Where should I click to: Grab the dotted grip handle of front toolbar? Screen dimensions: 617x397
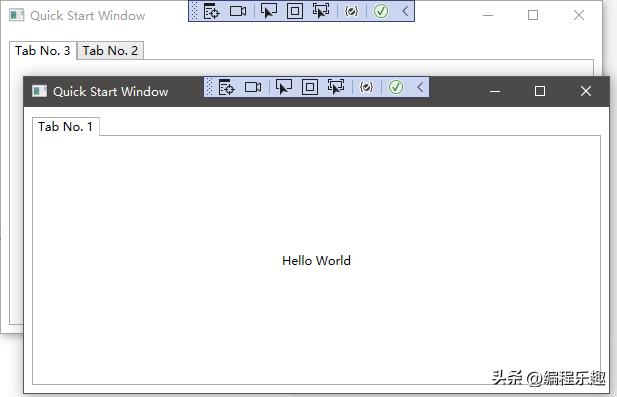coord(209,87)
